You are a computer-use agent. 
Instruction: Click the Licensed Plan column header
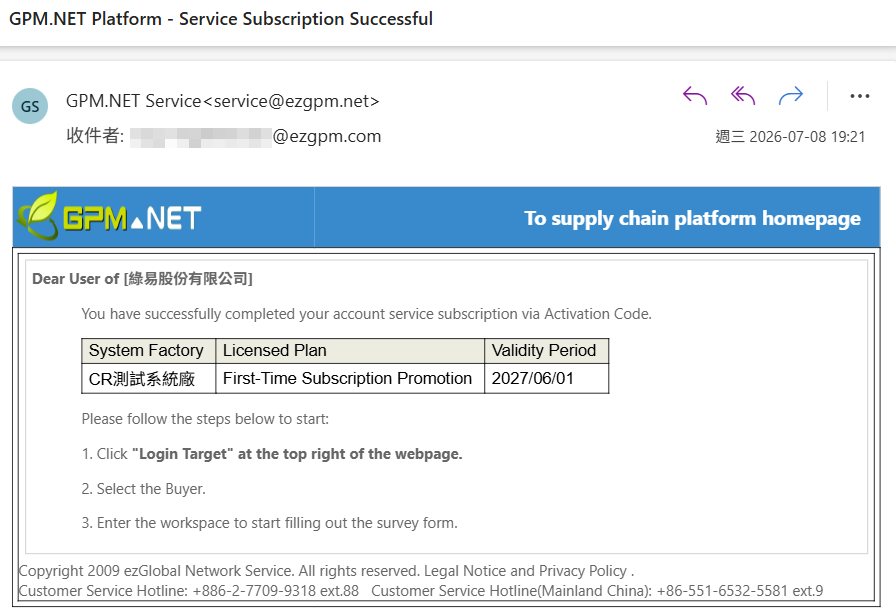click(350, 350)
